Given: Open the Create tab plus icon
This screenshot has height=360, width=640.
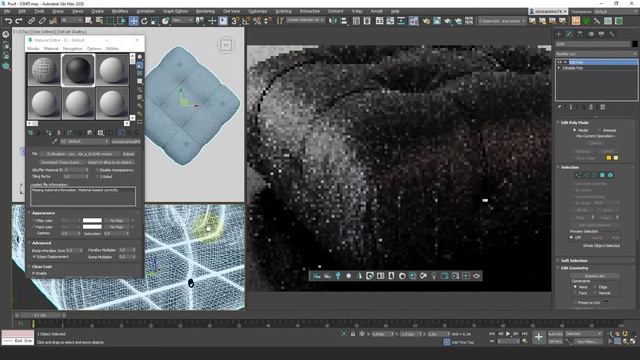Looking at the screenshot, I should click(559, 34).
